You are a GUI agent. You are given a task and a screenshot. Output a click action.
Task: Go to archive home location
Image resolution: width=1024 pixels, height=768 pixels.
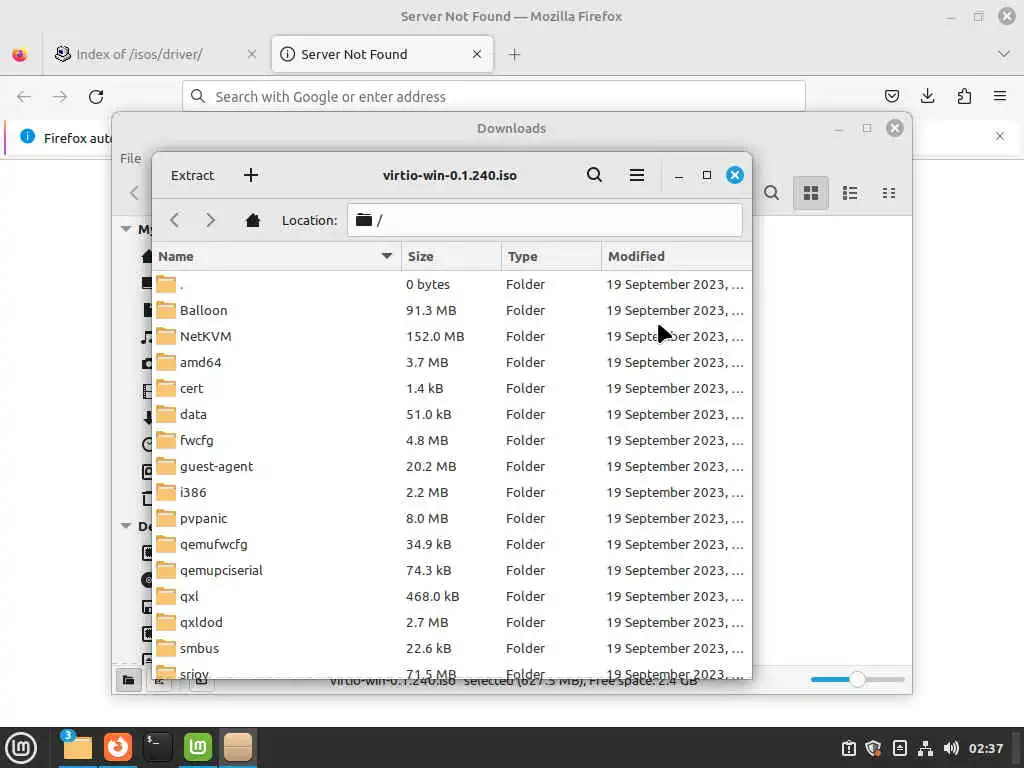click(x=253, y=220)
